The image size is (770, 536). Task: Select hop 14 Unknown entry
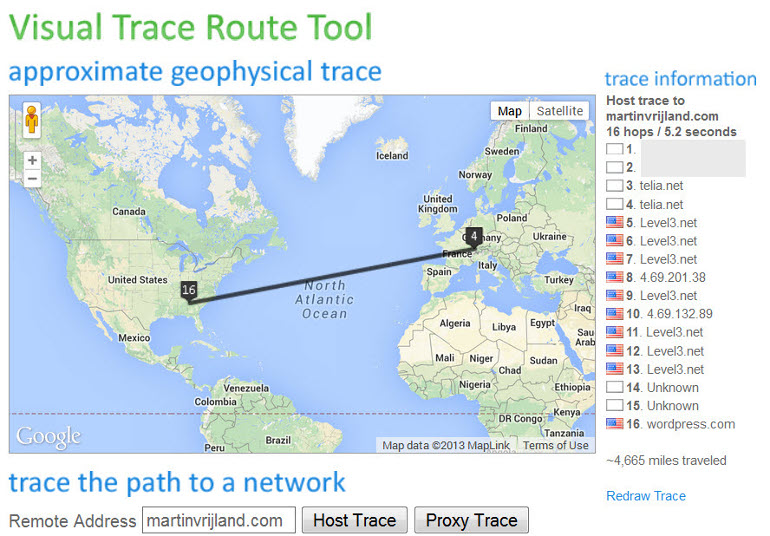(x=662, y=387)
